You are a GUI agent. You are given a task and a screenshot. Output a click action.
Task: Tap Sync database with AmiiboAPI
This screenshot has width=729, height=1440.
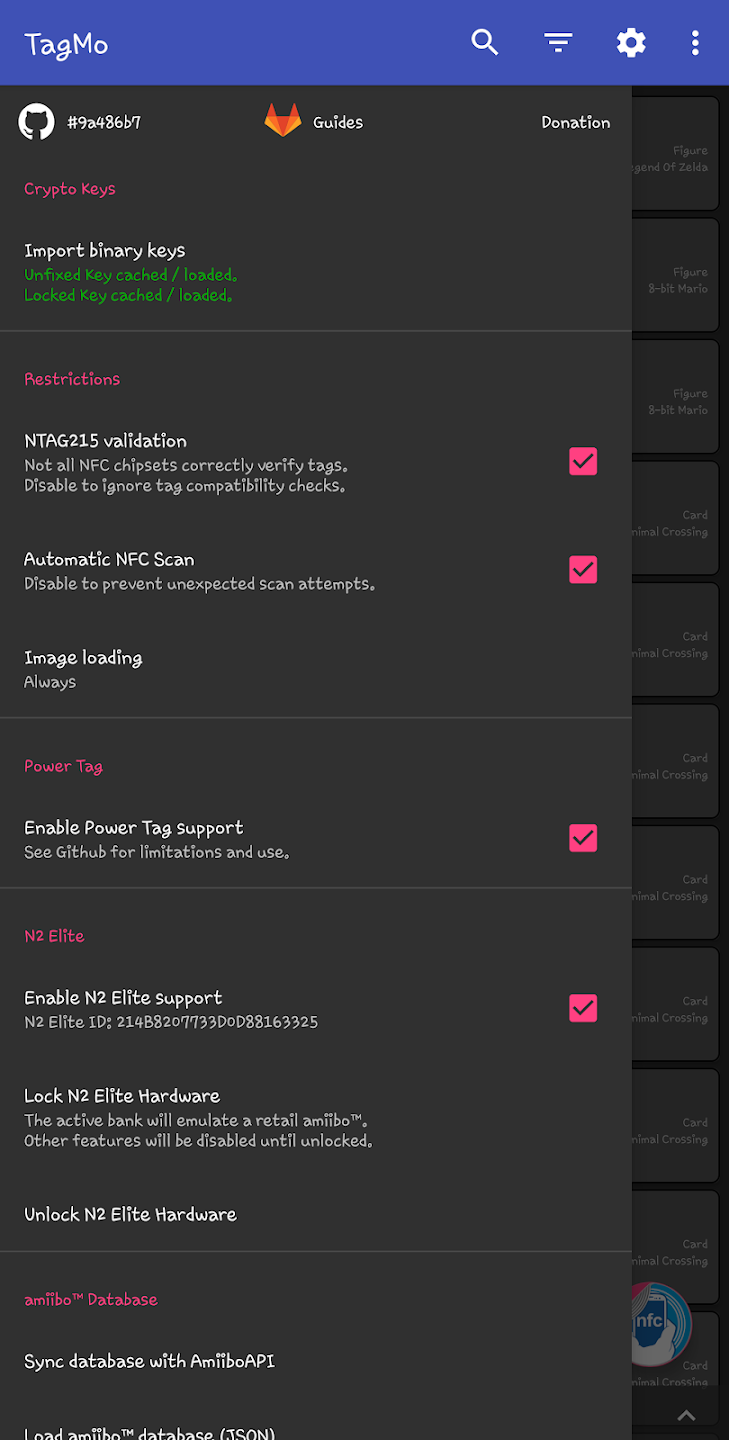[x=149, y=1361]
